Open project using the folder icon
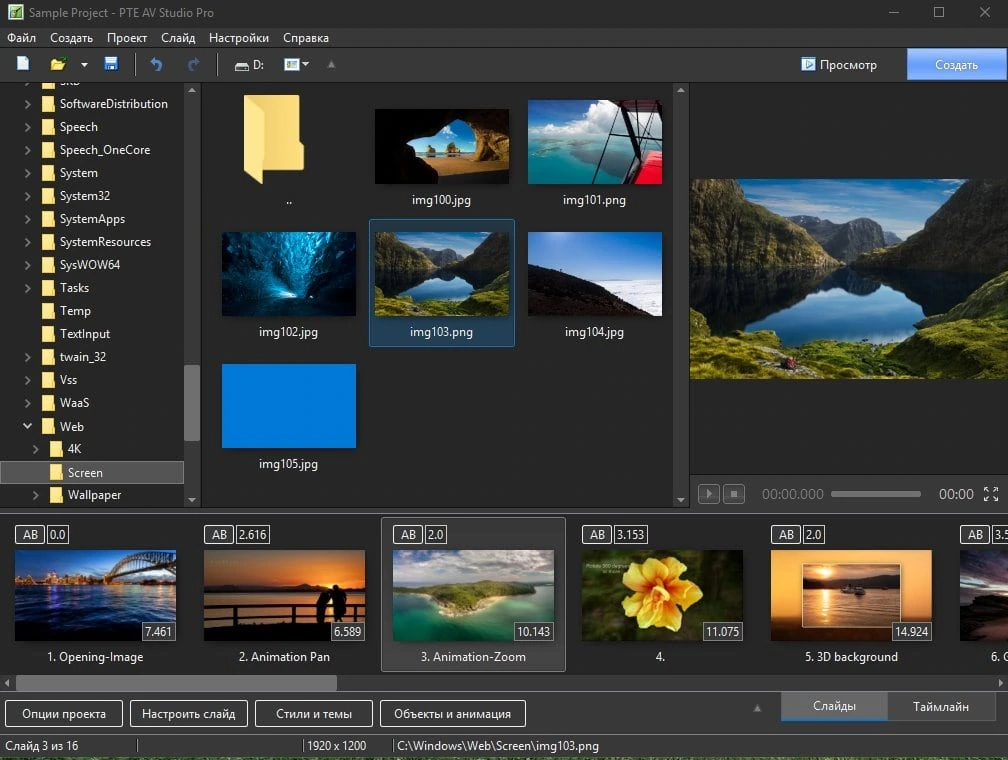1008x760 pixels. [x=58, y=64]
